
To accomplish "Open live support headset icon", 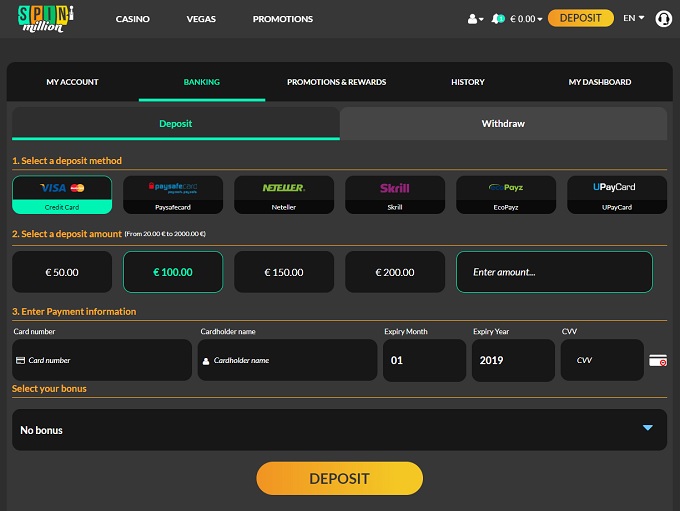I will pyautogui.click(x=663, y=19).
